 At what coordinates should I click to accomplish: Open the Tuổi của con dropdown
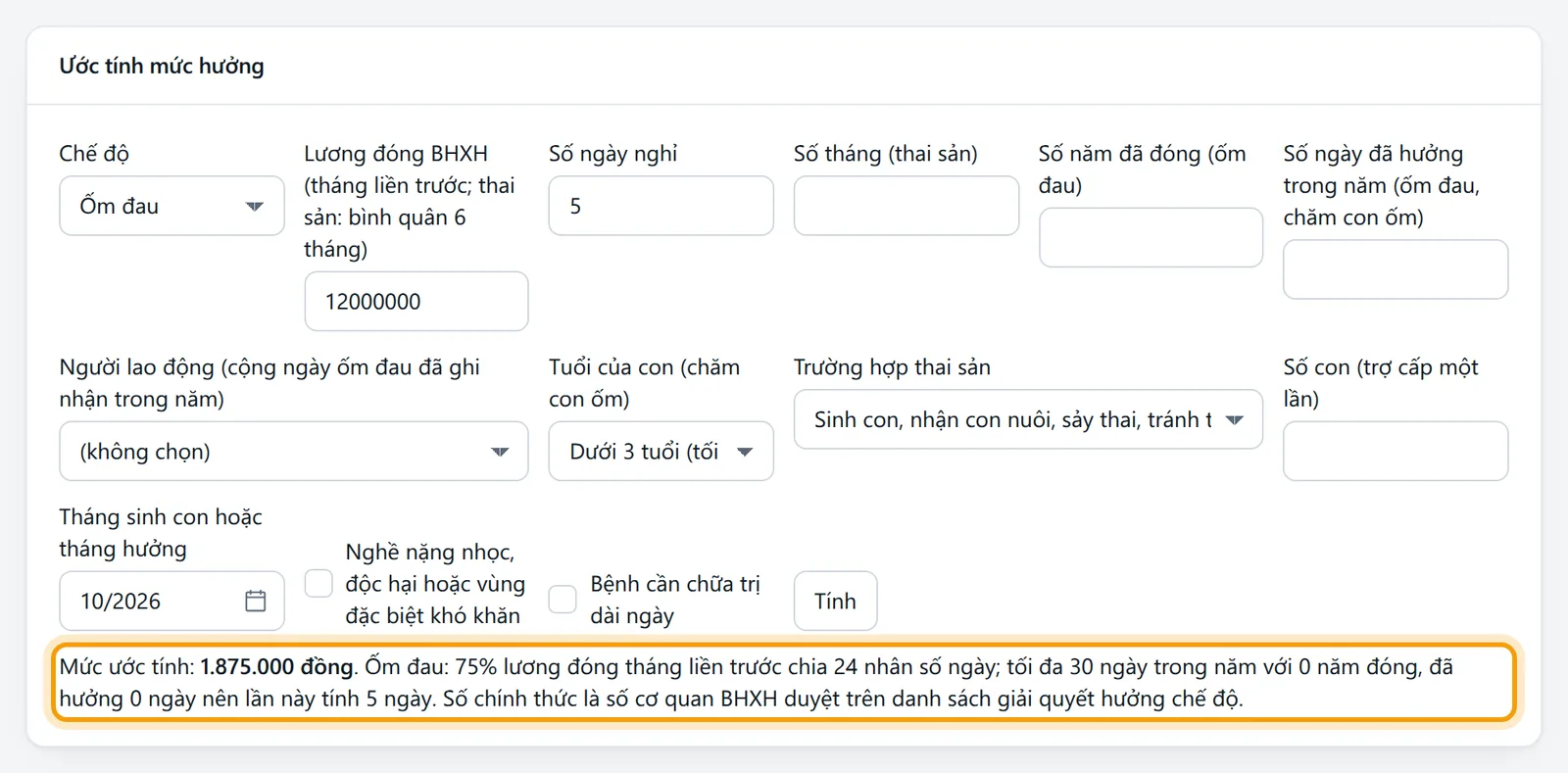(661, 451)
